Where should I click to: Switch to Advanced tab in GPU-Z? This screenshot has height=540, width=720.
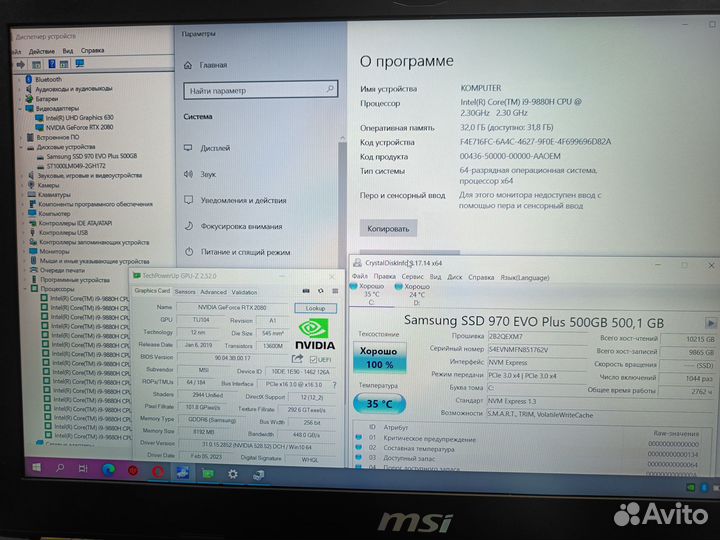pyautogui.click(x=214, y=292)
